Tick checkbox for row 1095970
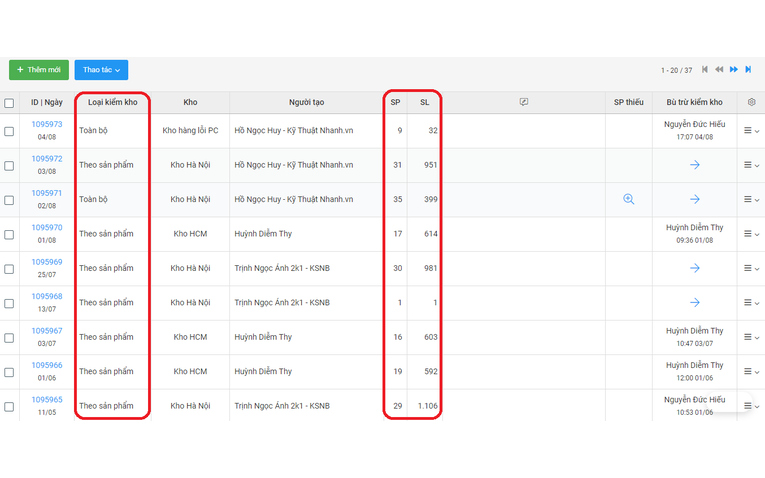This screenshot has width=765, height=478. coord(9,235)
